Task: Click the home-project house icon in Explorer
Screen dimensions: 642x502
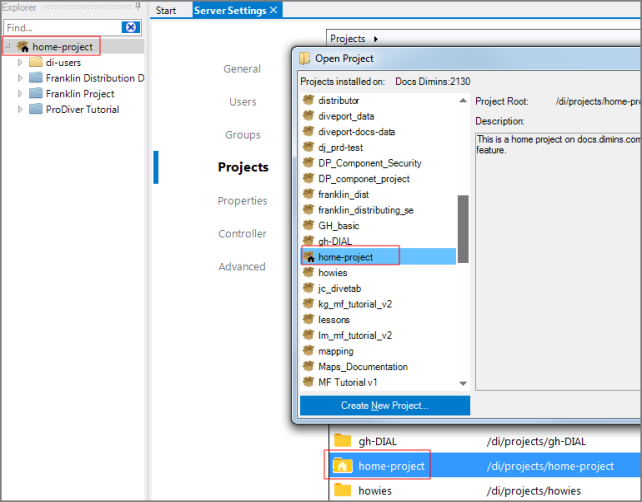Action: tap(23, 47)
